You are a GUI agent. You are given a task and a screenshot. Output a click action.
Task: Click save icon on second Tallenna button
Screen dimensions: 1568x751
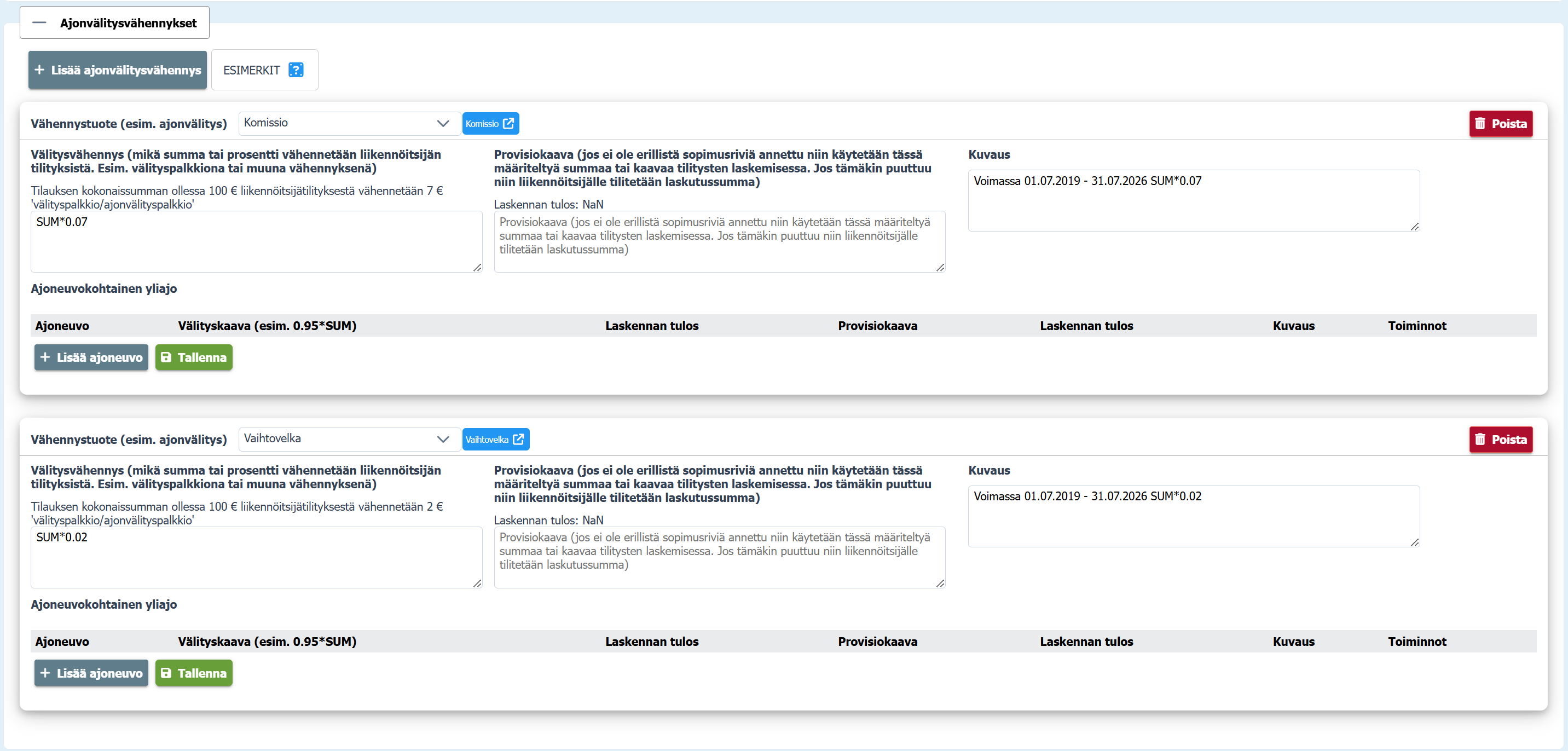166,673
